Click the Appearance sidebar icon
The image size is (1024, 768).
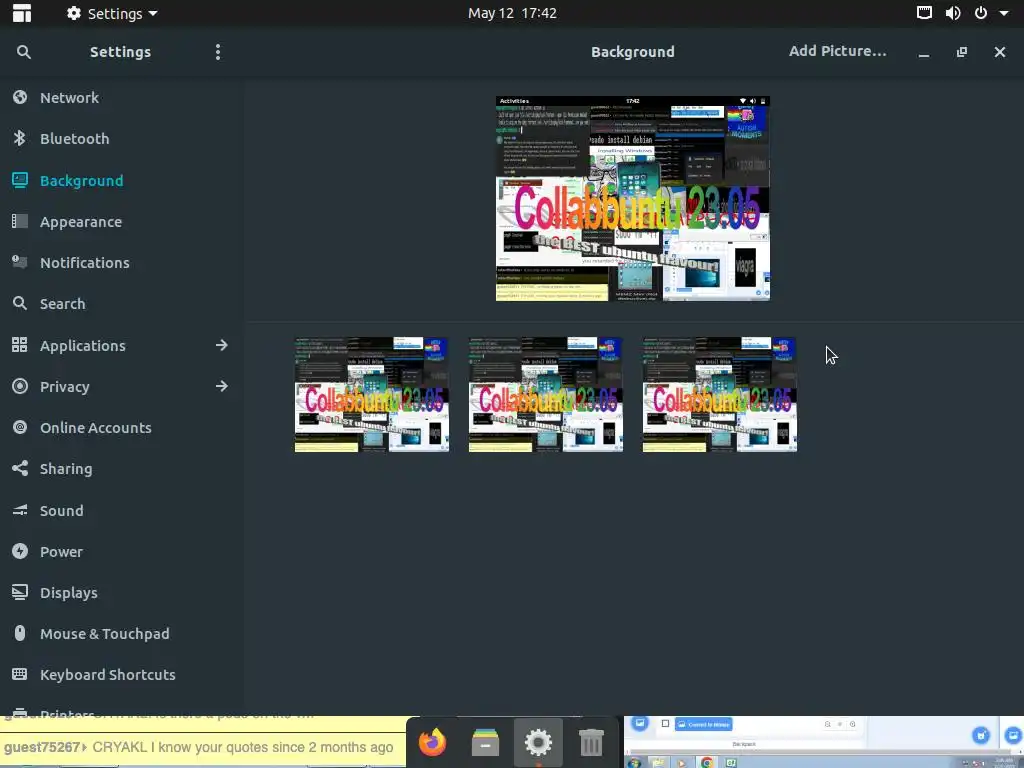tap(20, 221)
